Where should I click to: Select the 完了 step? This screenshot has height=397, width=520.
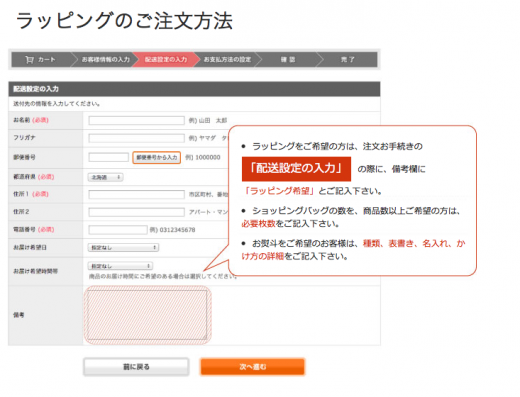click(x=347, y=60)
